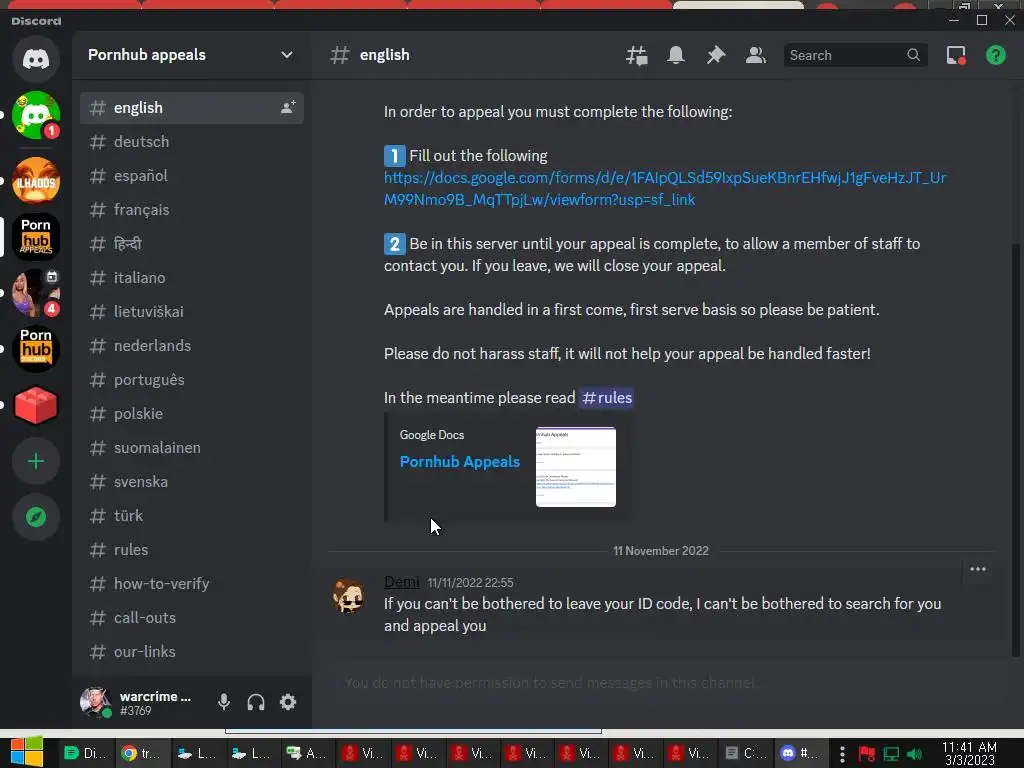Select the svenska channel

point(191,481)
